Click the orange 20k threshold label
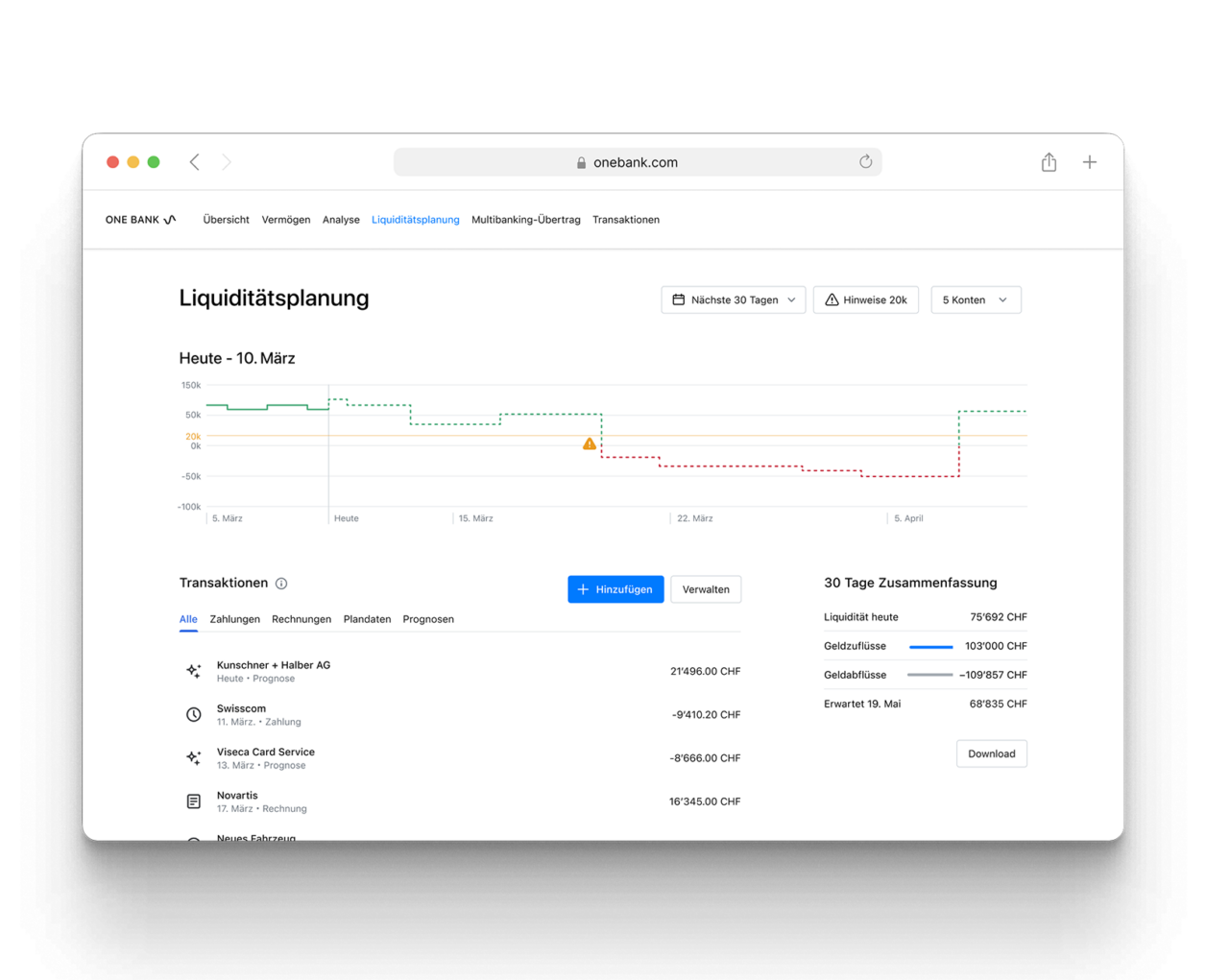 pos(193,436)
